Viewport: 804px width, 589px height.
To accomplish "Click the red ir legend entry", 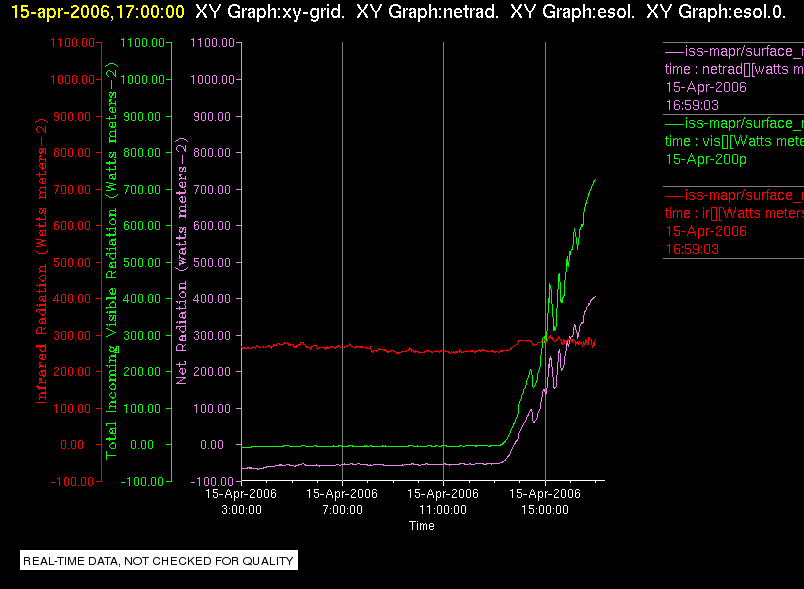I will [733, 222].
